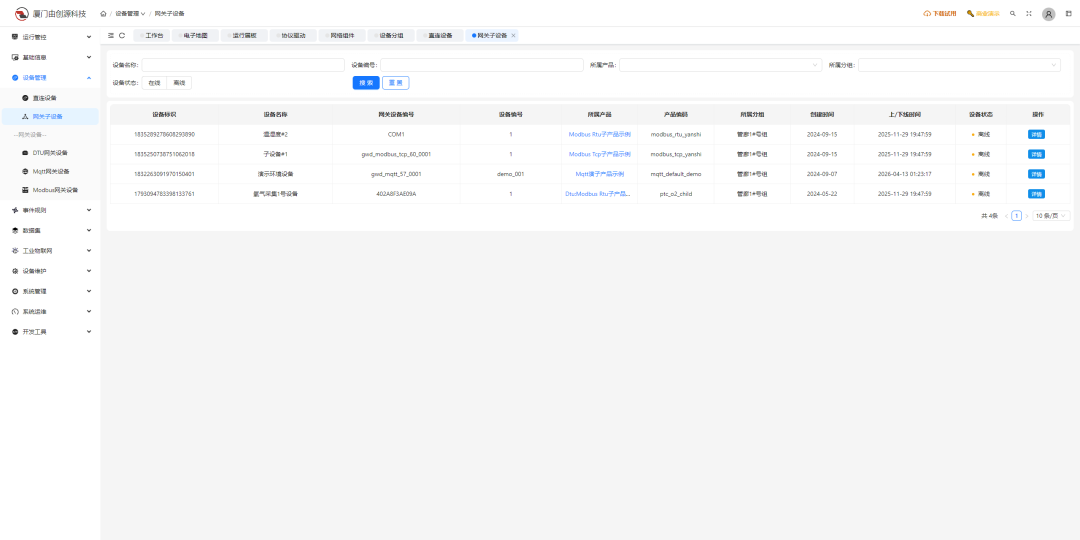This screenshot has width=1080, height=540.
Task: Click the refresh icon beside the tab bar
Action: point(122,35)
